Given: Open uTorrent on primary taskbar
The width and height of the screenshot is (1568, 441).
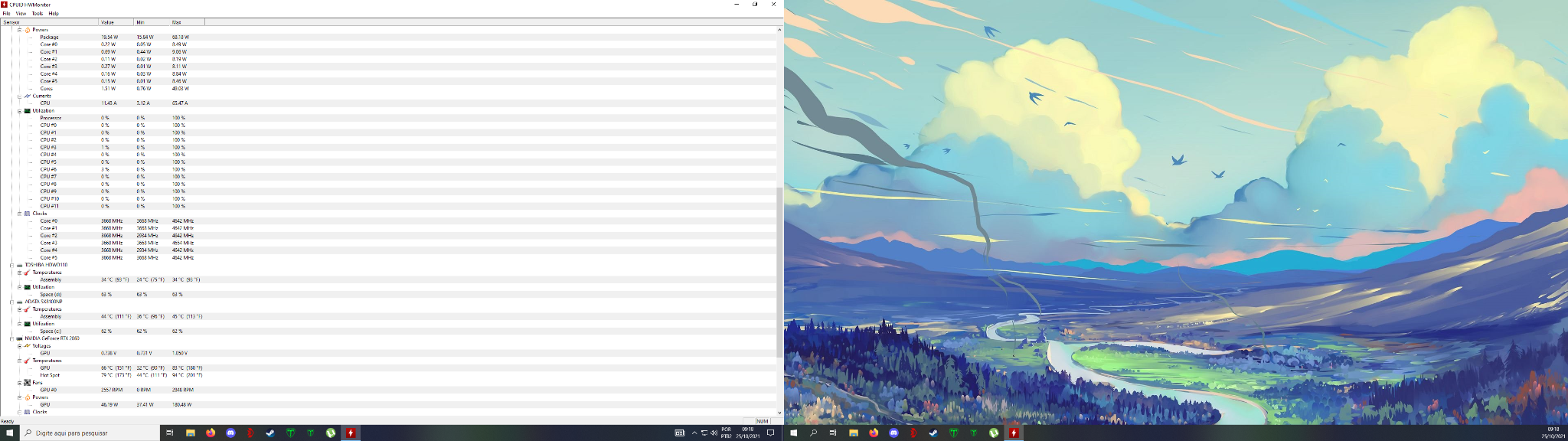Looking at the screenshot, I should coord(331,433).
